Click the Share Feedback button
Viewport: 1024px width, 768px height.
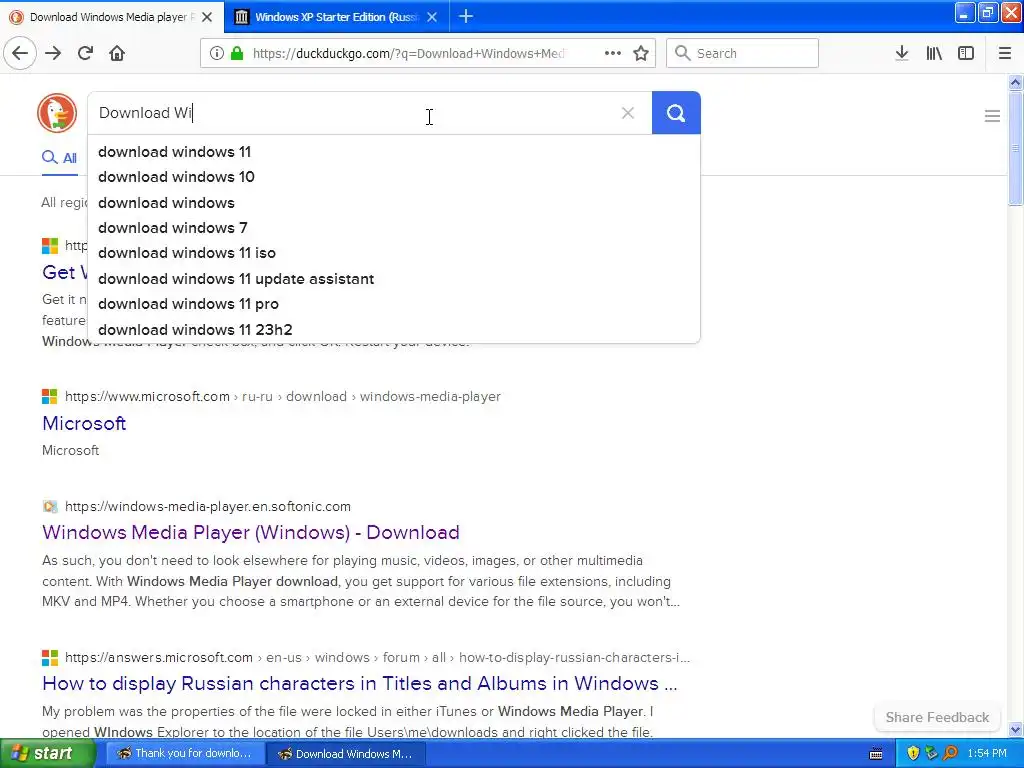click(x=937, y=717)
